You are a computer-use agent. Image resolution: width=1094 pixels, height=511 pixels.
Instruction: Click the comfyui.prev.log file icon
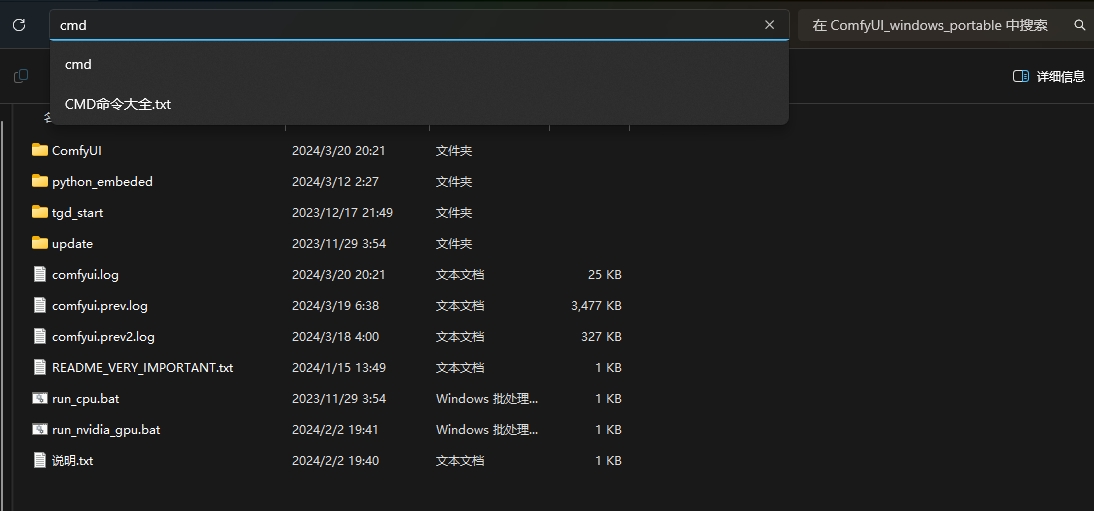tap(40, 306)
